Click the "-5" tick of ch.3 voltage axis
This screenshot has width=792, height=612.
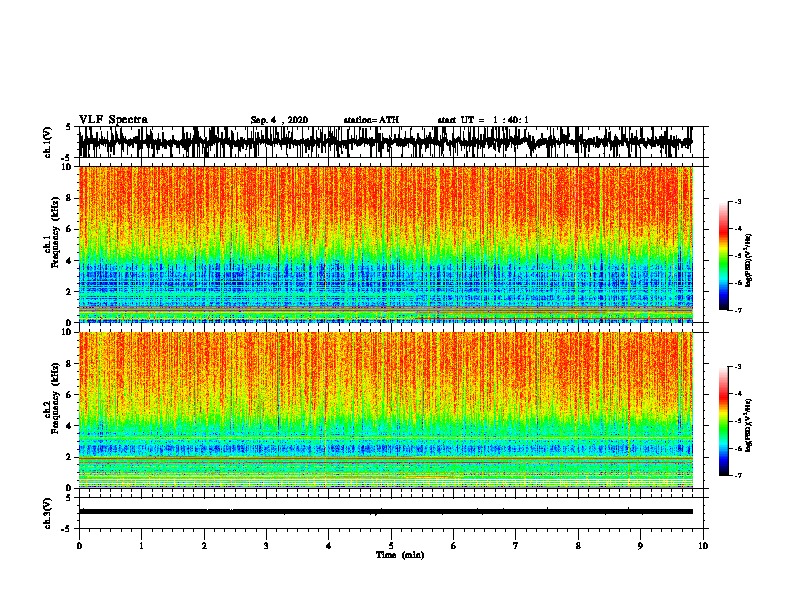[68, 529]
